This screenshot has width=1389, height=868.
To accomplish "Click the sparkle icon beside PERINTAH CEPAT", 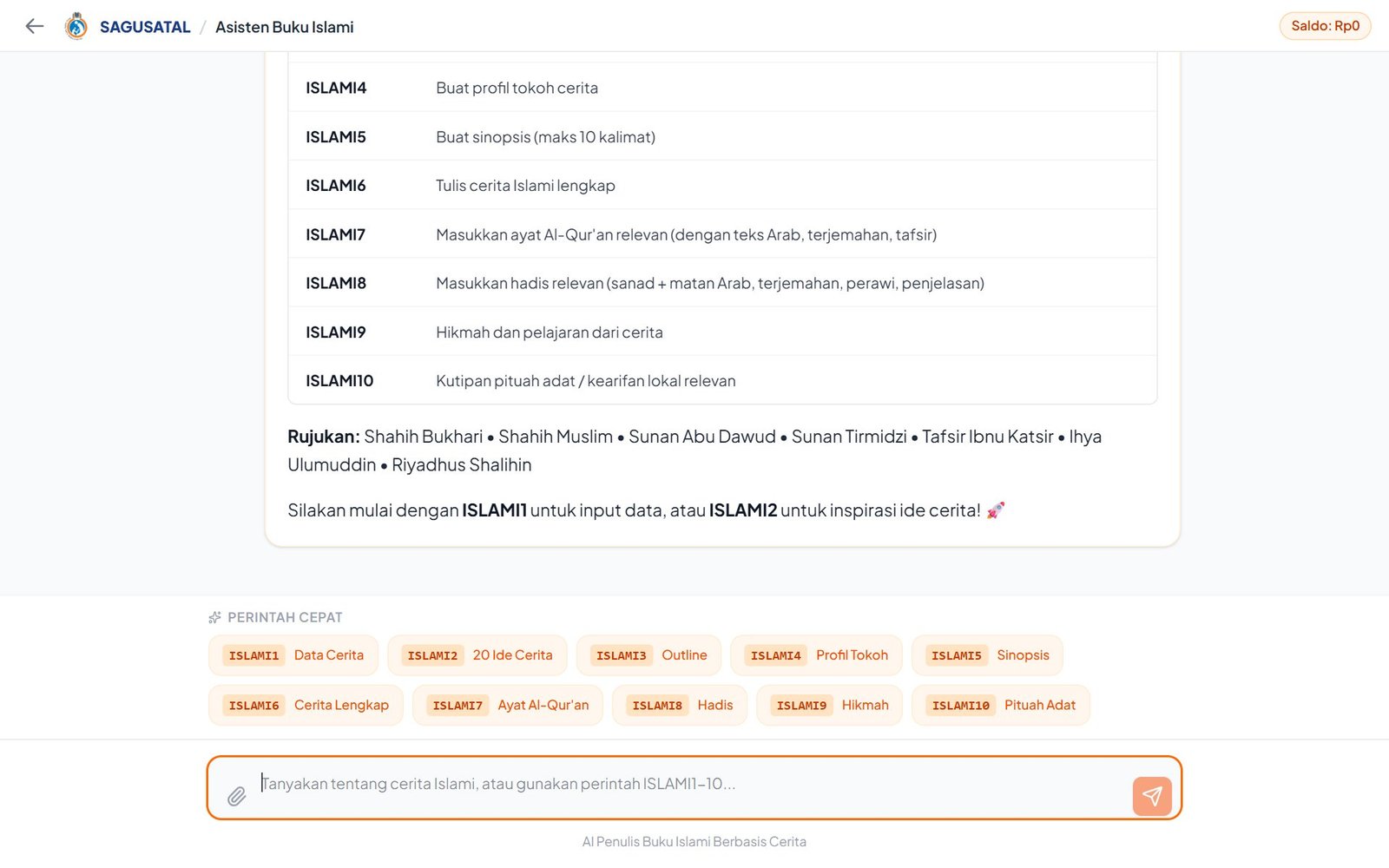I will click(x=215, y=617).
